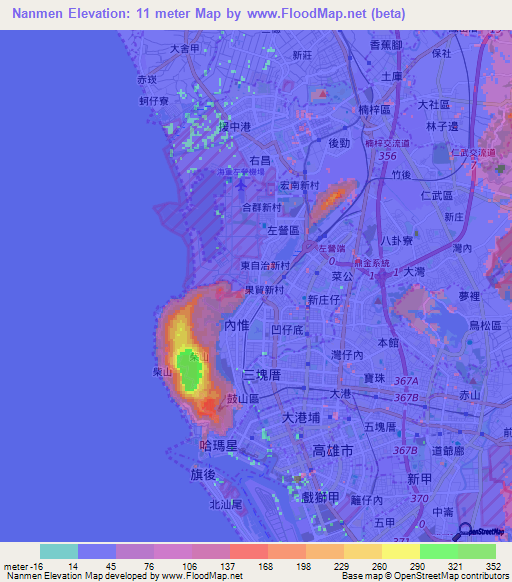Click the 左營區 district label
Image resolution: width=512 pixels, height=582 pixels.
283,230
